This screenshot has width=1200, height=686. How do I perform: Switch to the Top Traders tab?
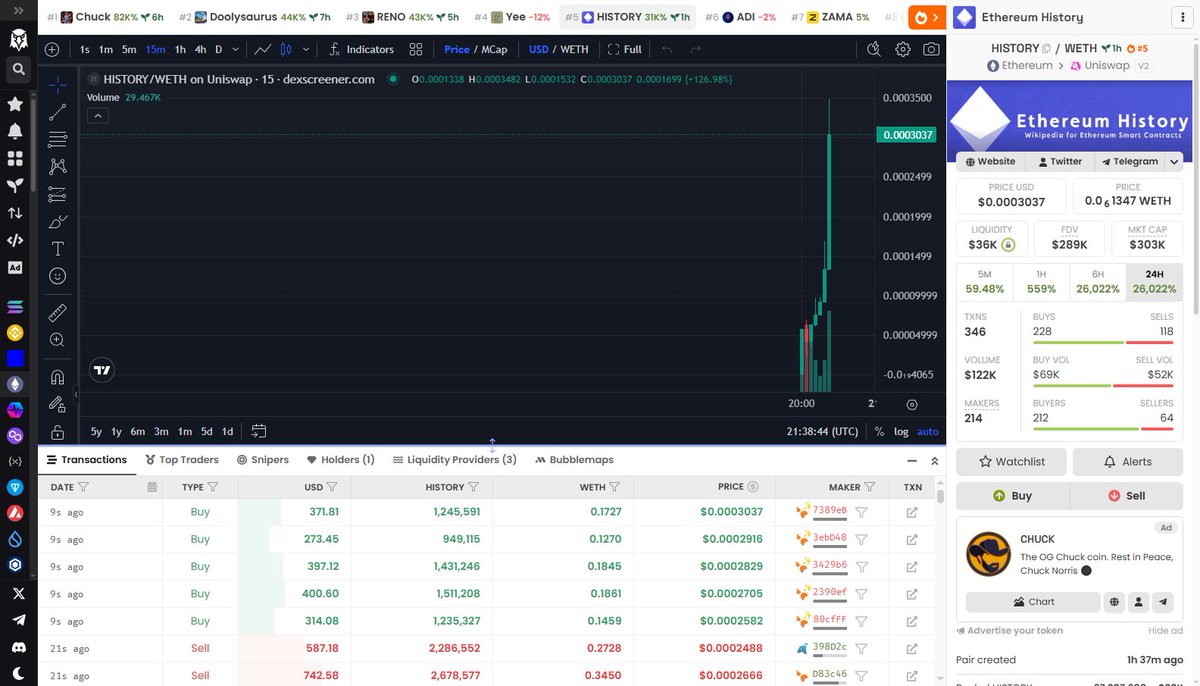click(182, 460)
